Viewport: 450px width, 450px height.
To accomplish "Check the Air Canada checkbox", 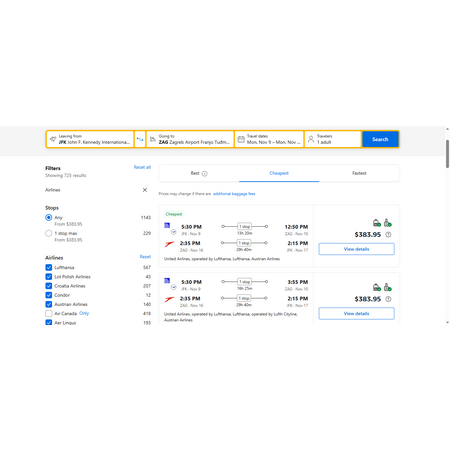I will [x=49, y=313].
